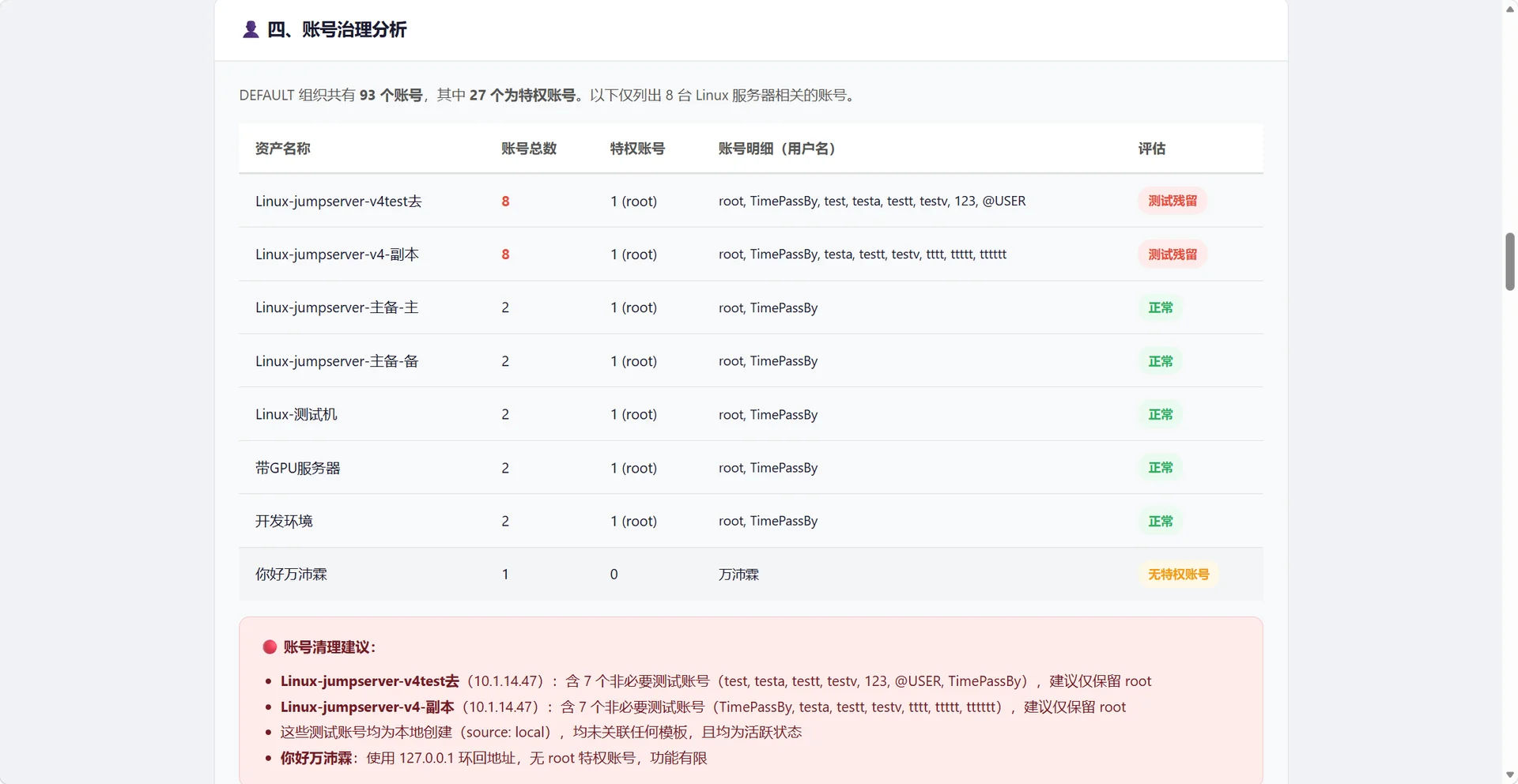
Task: Select the Linux-jumpserver-主备-备 asset name
Action: pyautogui.click(x=337, y=361)
